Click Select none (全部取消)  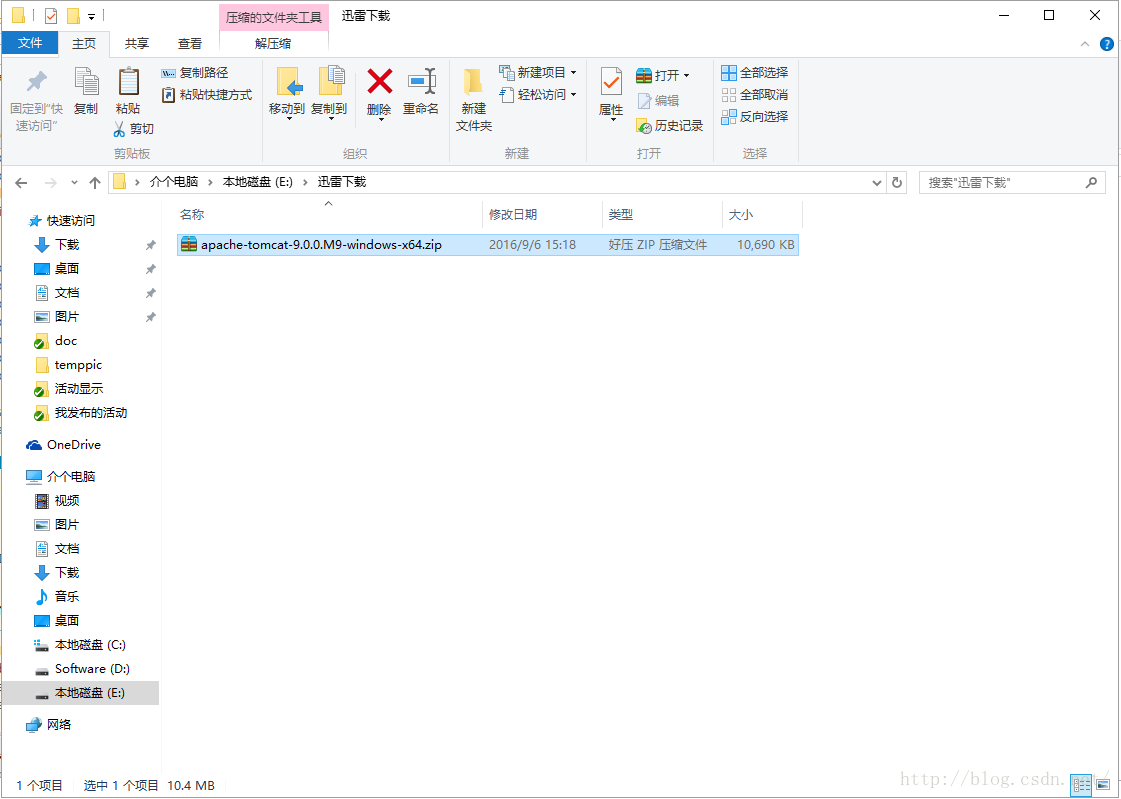coord(754,94)
